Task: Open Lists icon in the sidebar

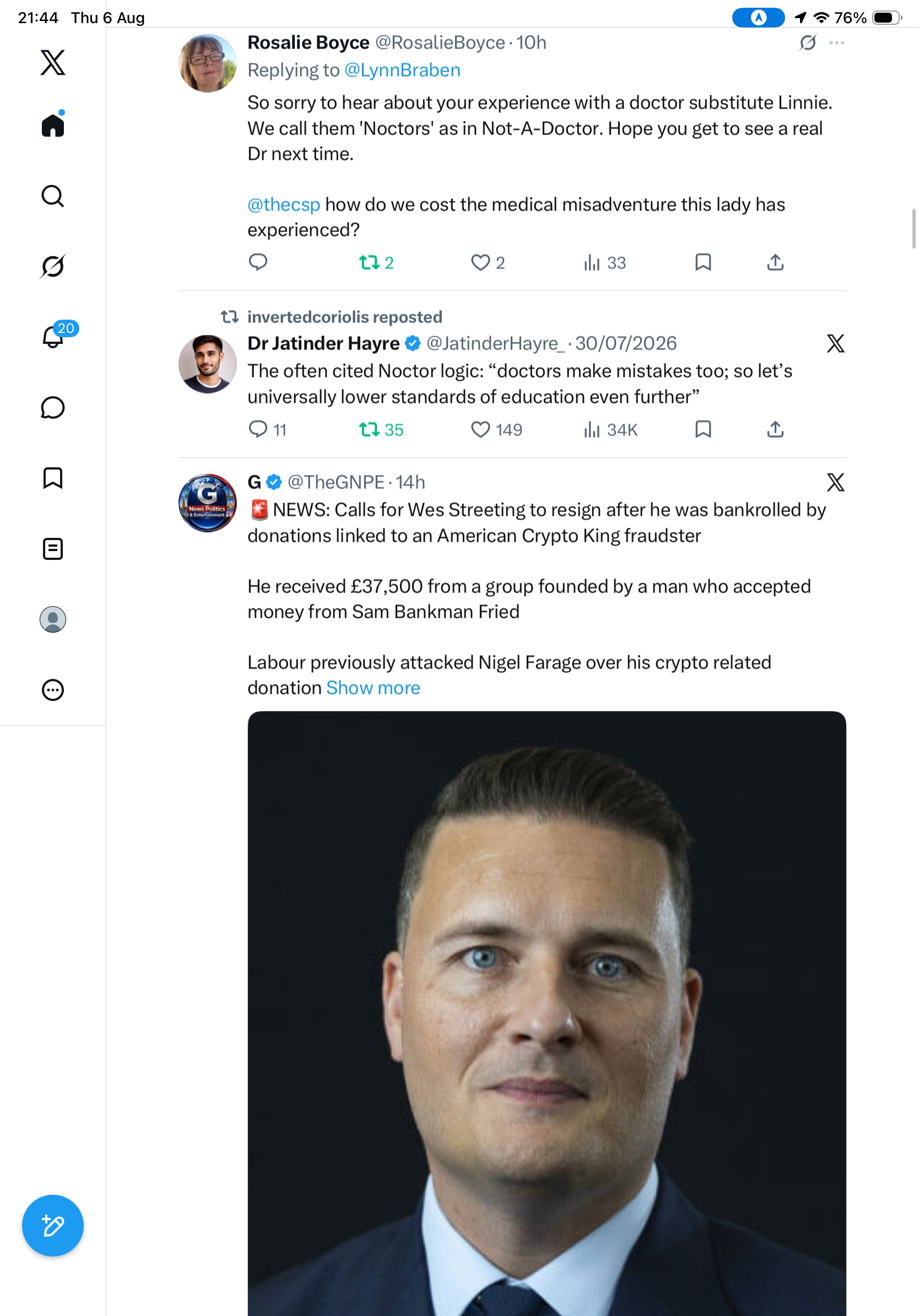Action: click(x=53, y=548)
